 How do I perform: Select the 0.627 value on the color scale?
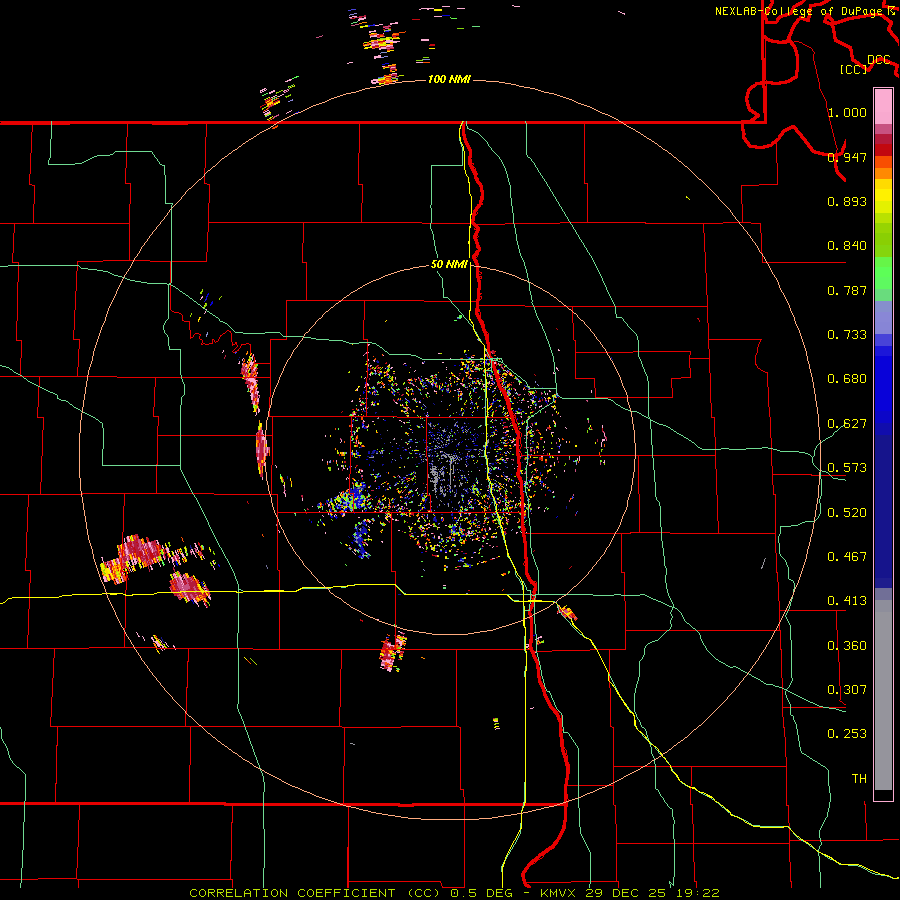tap(847, 424)
